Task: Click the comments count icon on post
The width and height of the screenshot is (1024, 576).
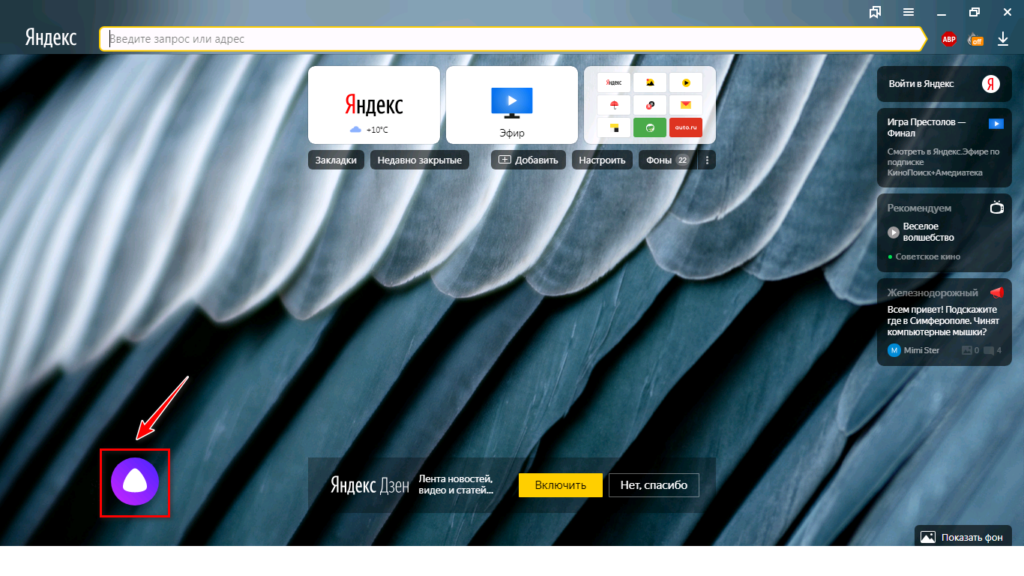Action: click(x=989, y=351)
